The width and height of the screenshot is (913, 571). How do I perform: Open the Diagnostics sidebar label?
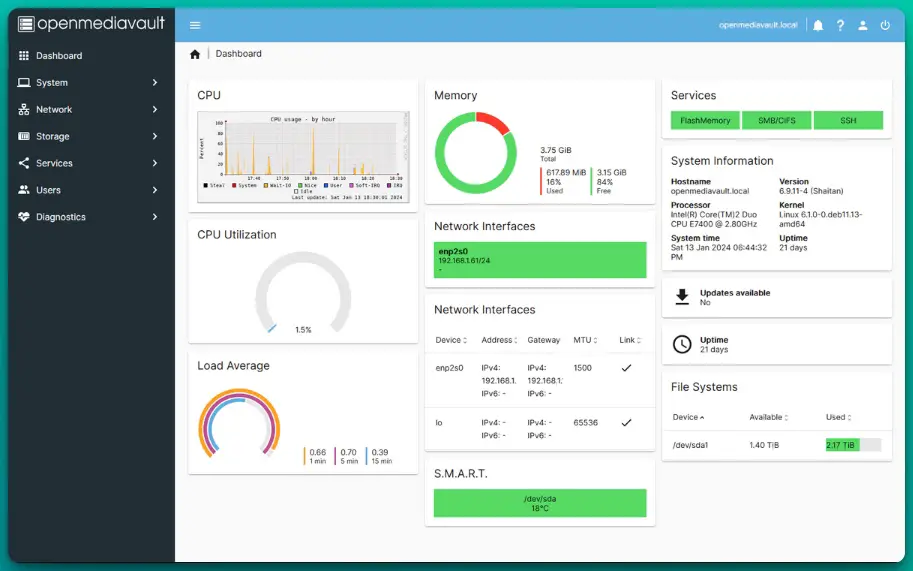click(x=61, y=217)
